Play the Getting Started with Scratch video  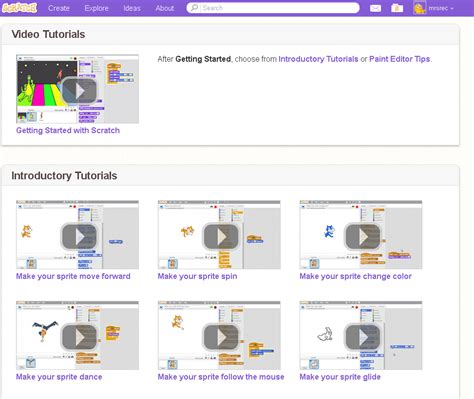pyautogui.click(x=79, y=91)
